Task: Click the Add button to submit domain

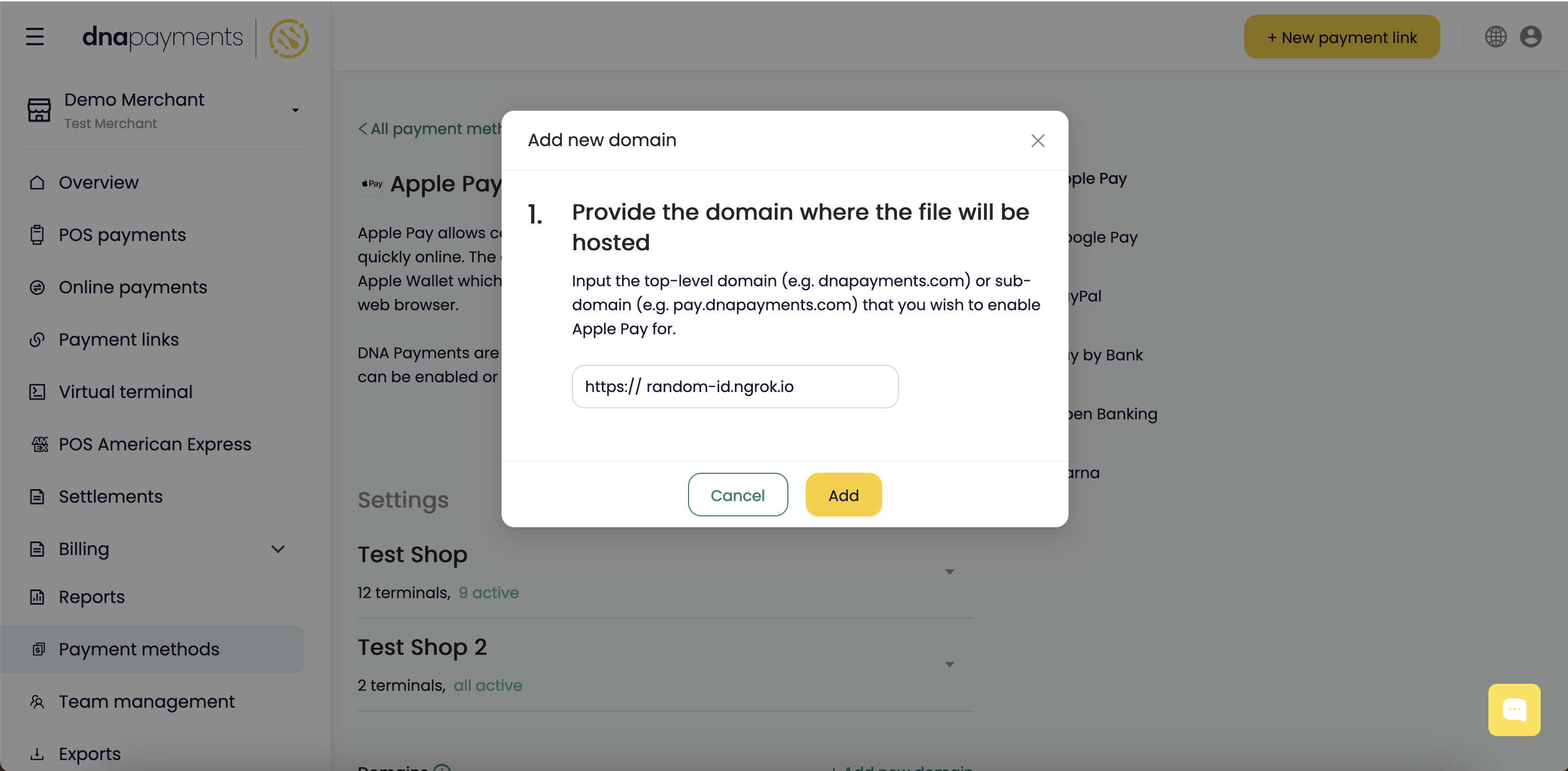Action: click(843, 495)
